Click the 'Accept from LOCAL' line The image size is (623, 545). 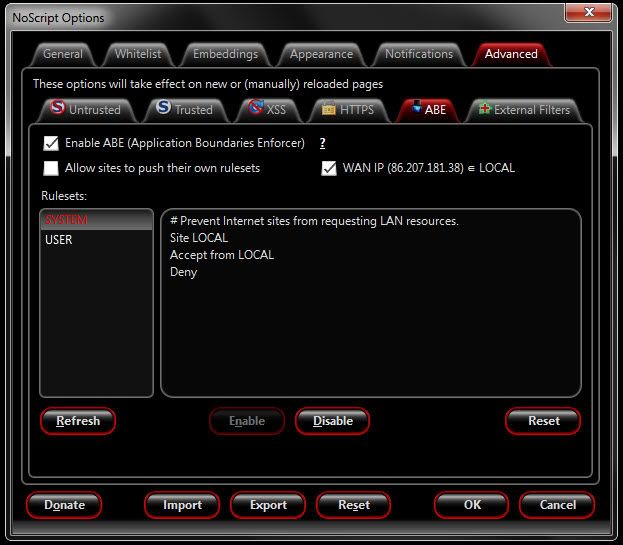[x=222, y=255]
